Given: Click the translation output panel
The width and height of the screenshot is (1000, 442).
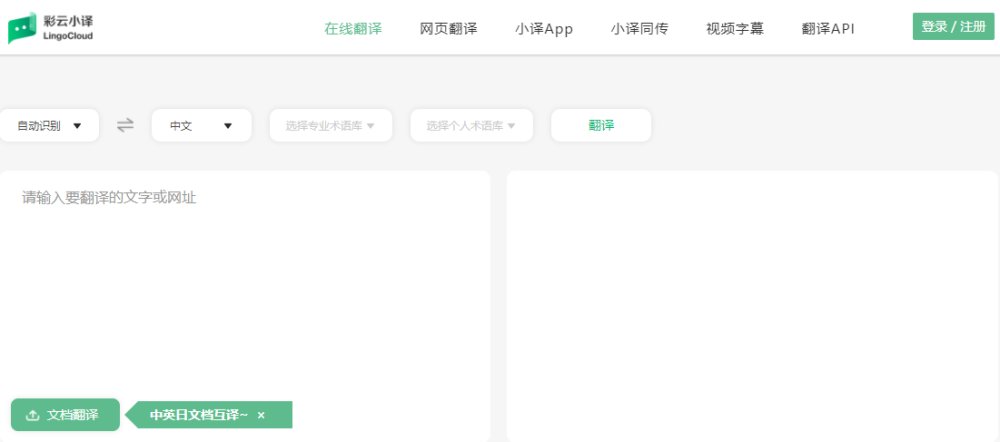Looking at the screenshot, I should [x=753, y=306].
